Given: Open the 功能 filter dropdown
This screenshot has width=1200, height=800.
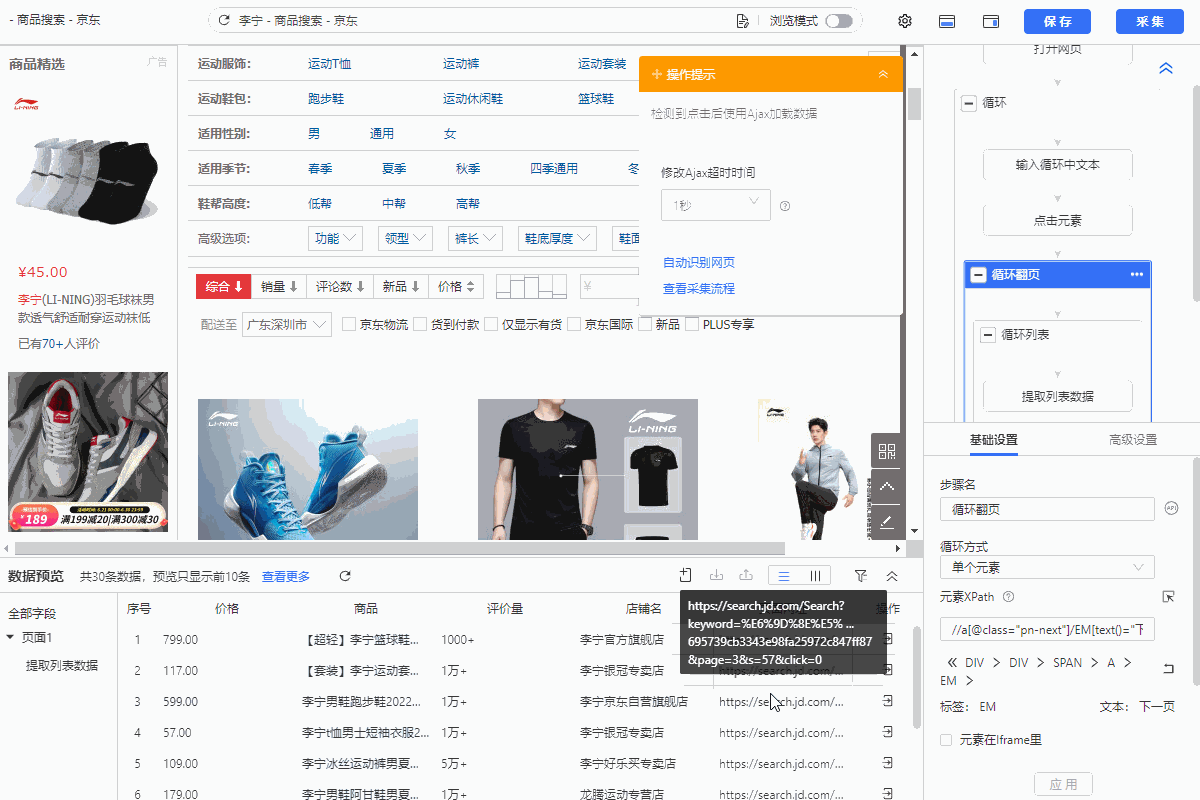Looking at the screenshot, I should pyautogui.click(x=335, y=238).
